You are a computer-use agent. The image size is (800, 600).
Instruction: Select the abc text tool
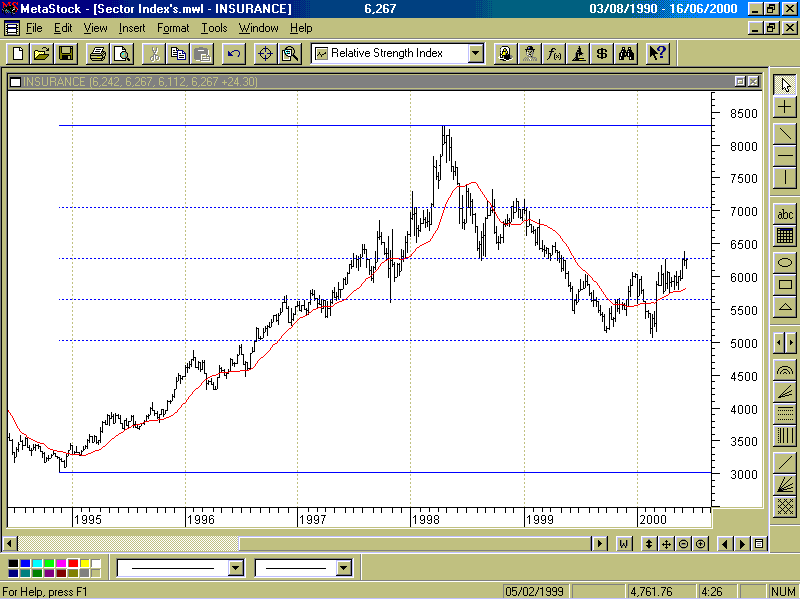(x=785, y=214)
